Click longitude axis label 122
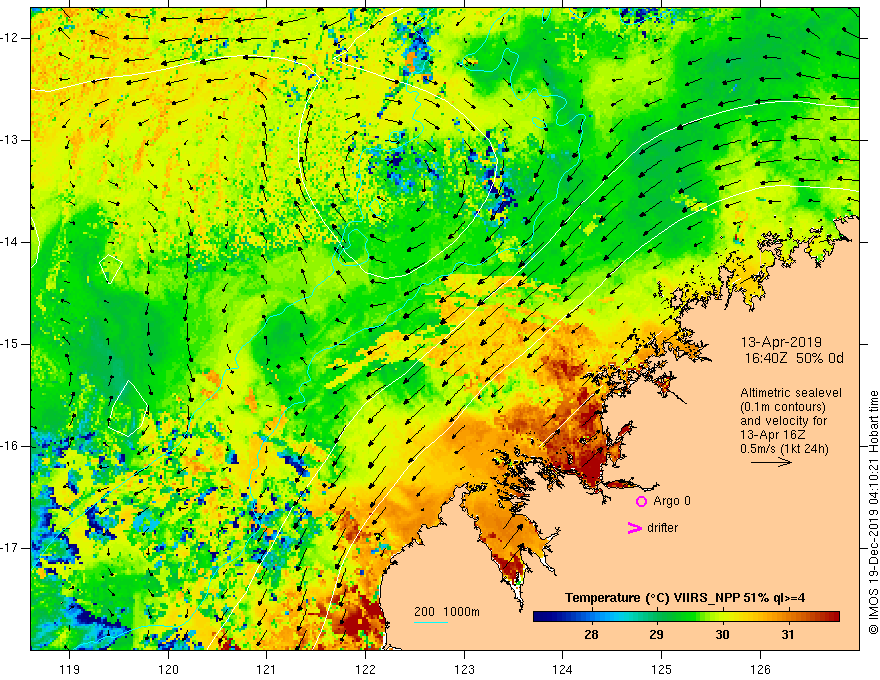The height and width of the screenshot is (680, 880). [365, 669]
